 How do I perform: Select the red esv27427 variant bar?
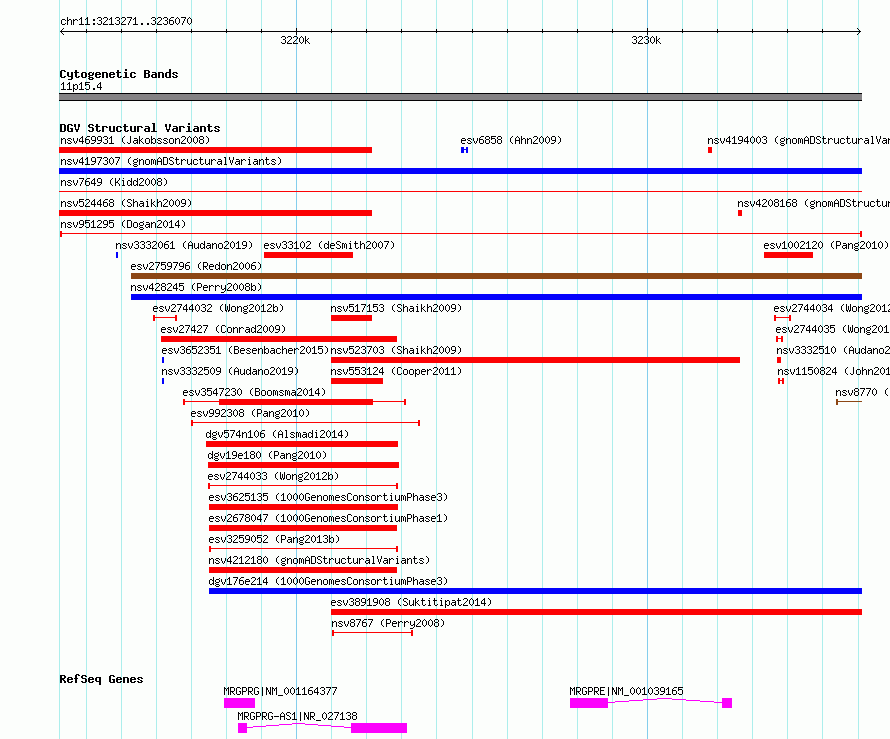[279, 339]
